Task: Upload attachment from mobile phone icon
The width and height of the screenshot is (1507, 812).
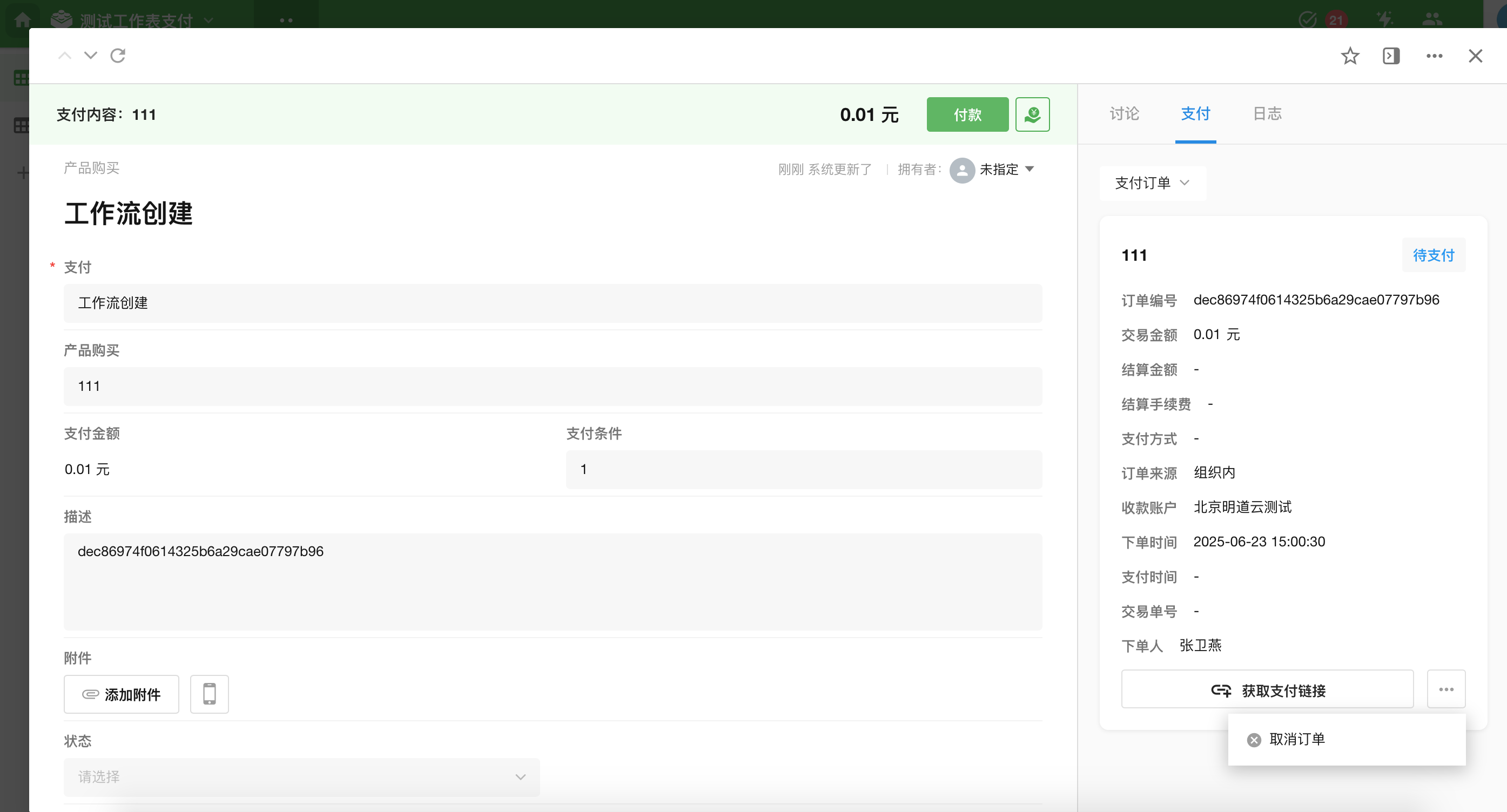Action: 209,694
